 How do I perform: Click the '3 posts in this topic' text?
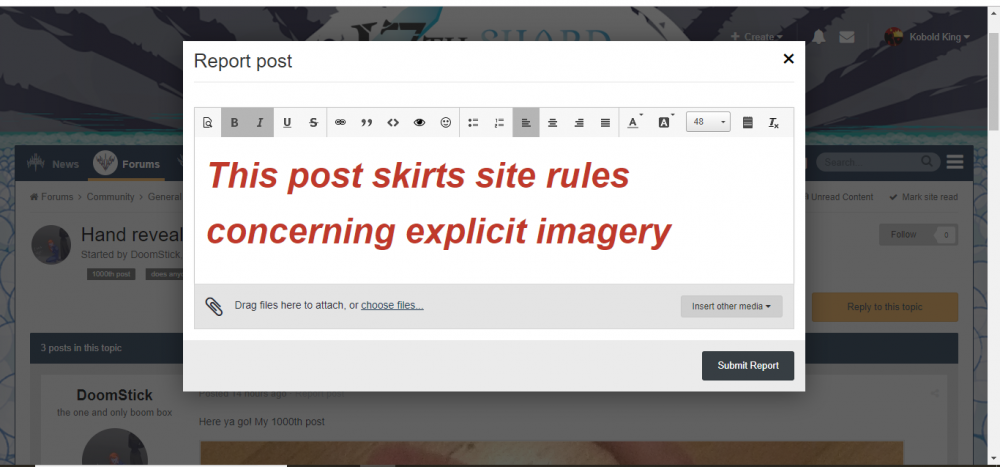click(x=81, y=348)
